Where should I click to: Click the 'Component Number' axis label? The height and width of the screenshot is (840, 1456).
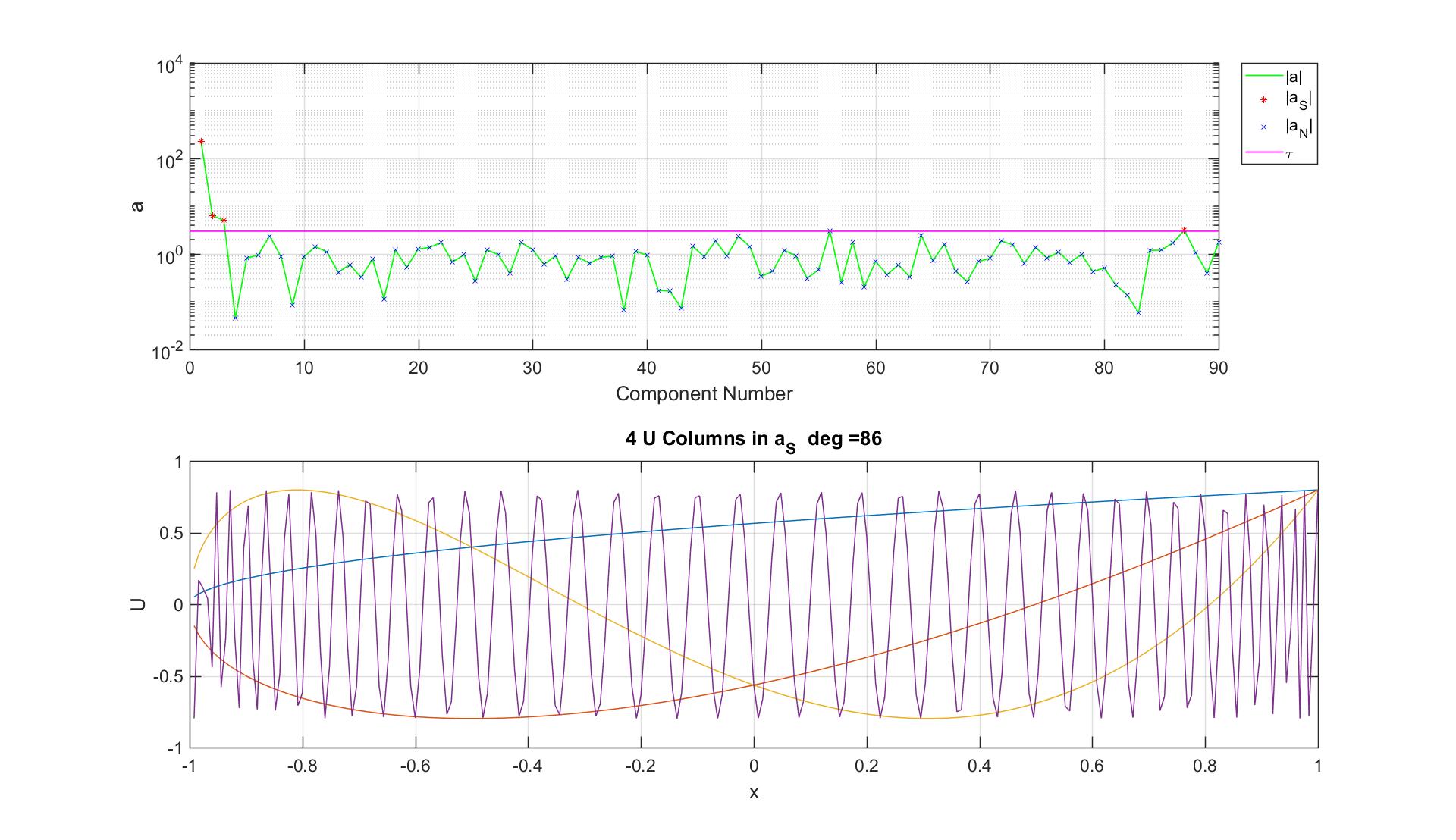coord(704,394)
